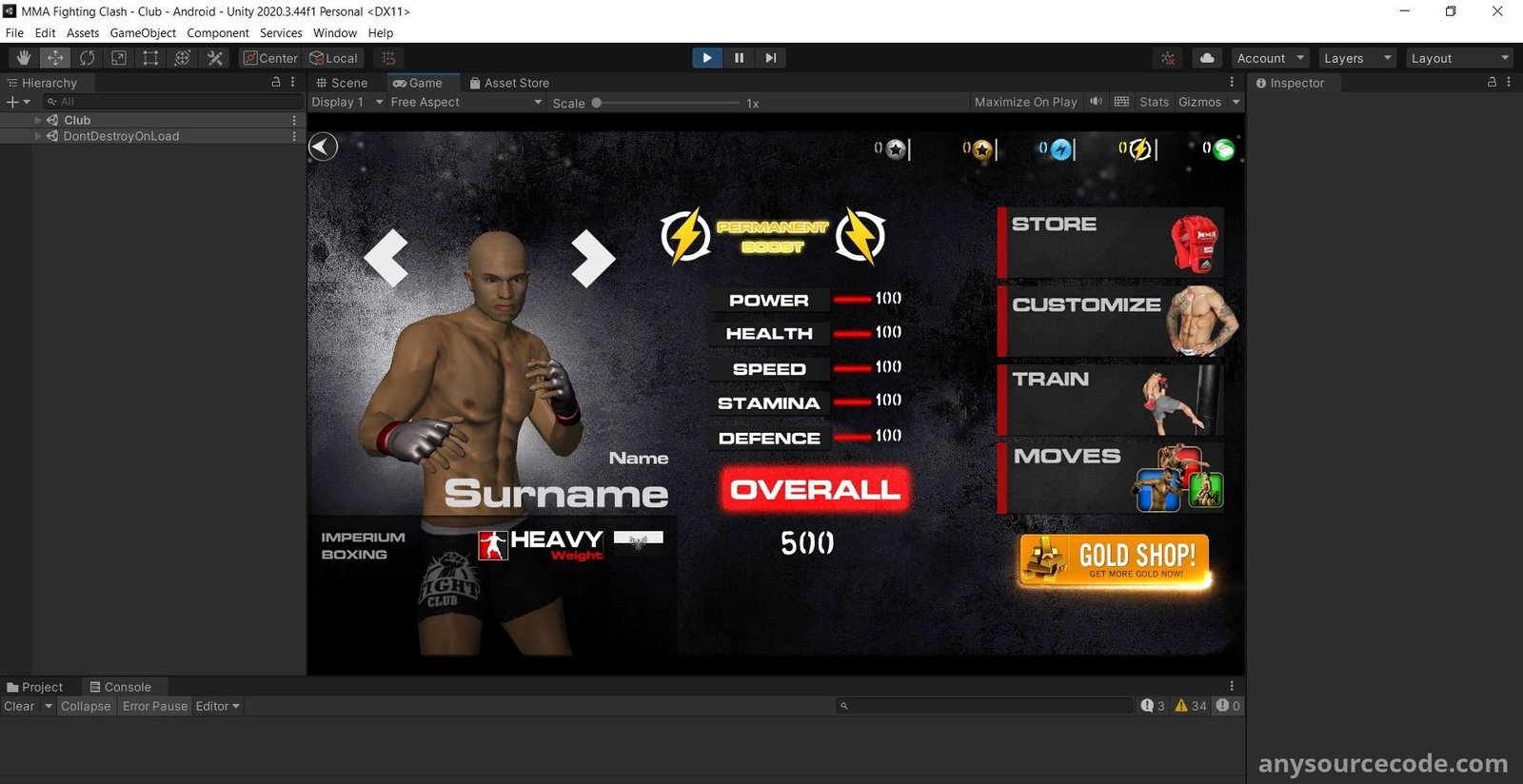Open the Free Aspect dropdown
Viewport: 1523px width, 784px height.
click(x=465, y=102)
